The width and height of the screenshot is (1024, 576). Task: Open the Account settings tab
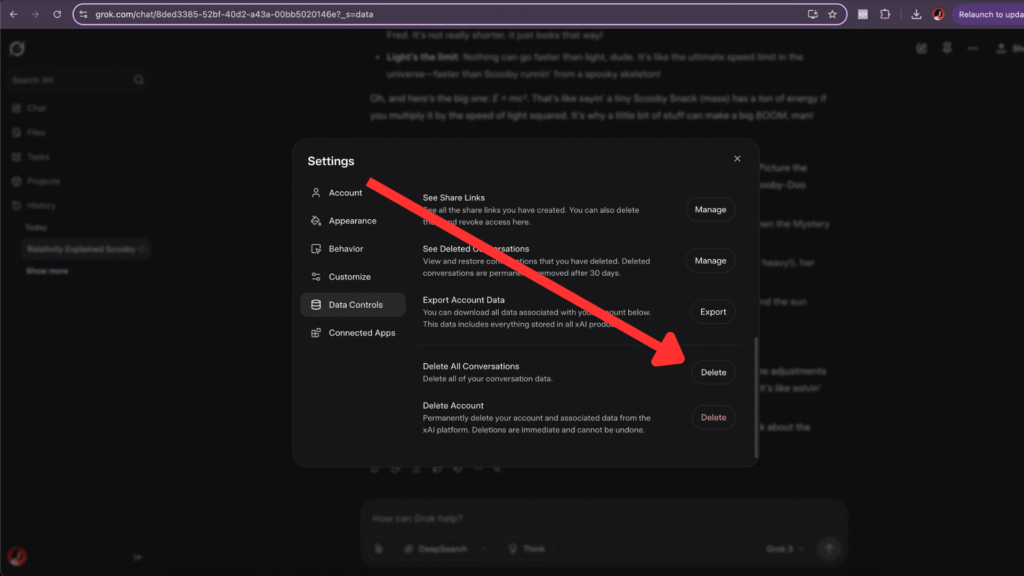coord(353,193)
